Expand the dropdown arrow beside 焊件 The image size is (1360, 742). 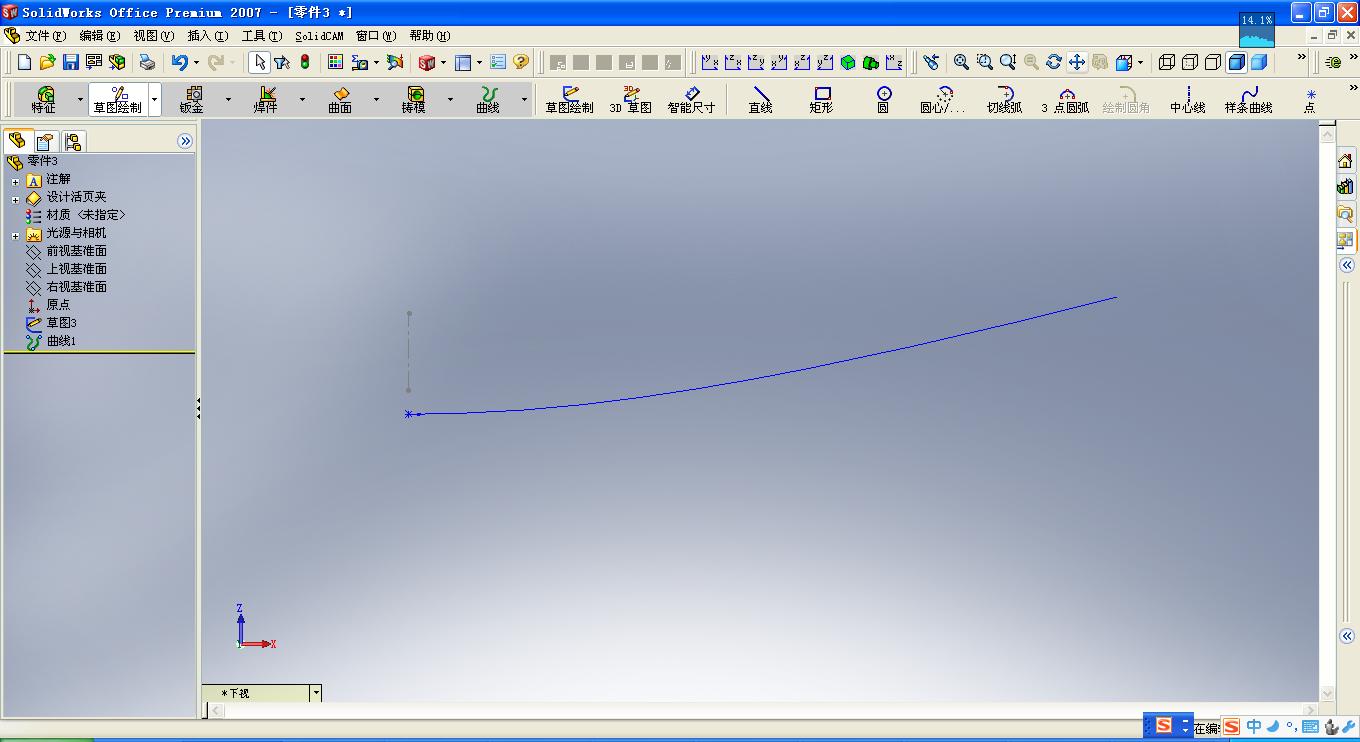click(302, 100)
